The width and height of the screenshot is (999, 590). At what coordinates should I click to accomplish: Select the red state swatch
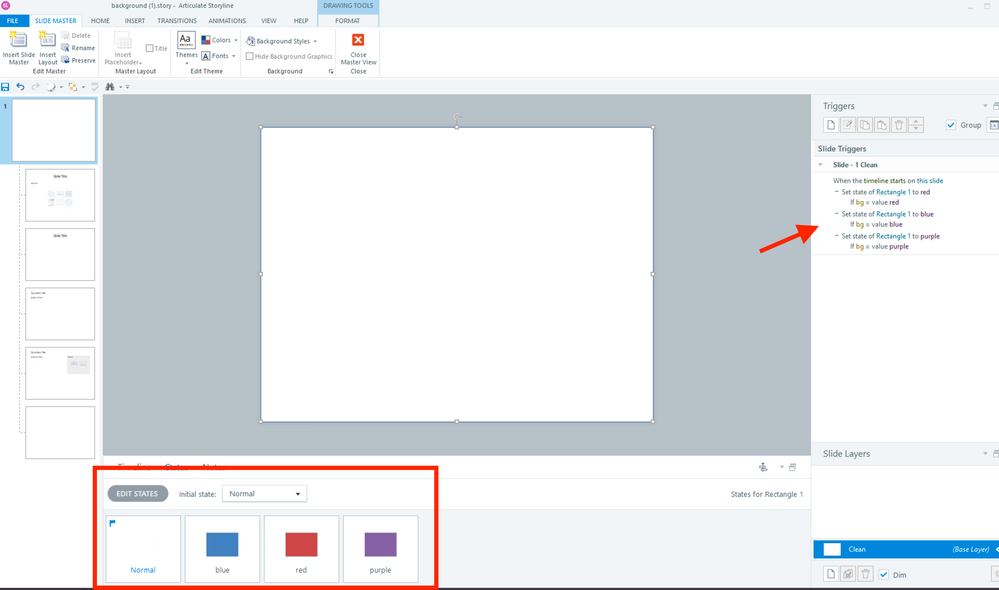301,549
